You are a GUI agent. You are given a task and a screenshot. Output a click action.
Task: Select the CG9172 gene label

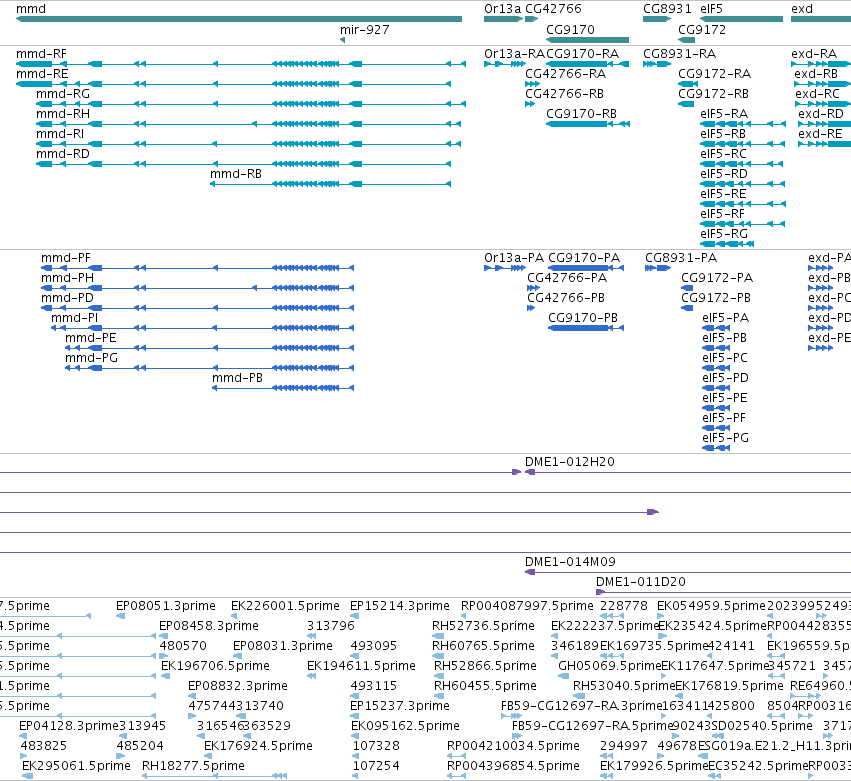pyautogui.click(x=702, y=30)
